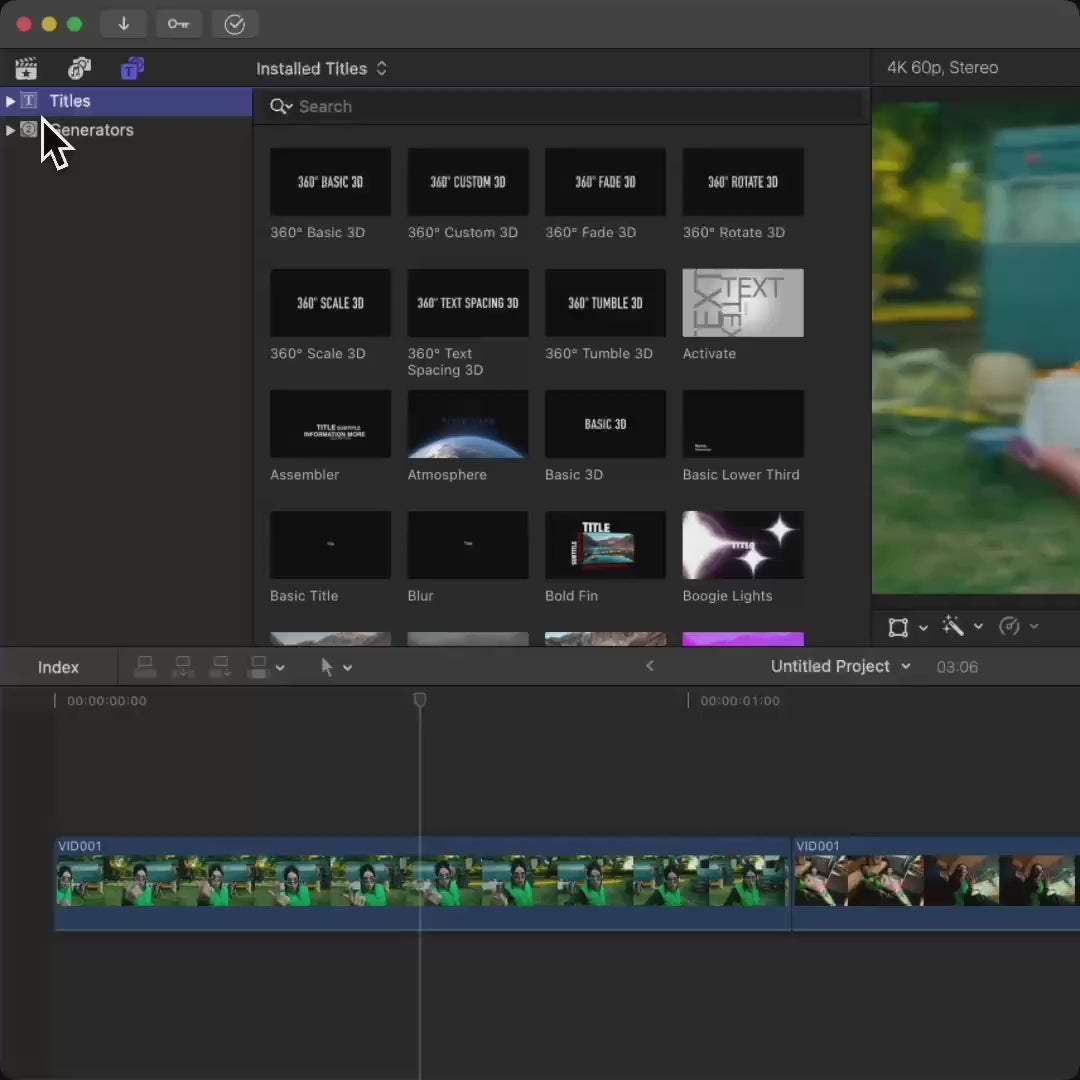The width and height of the screenshot is (1080, 1080).
Task: Open the Libraries sidebar clapperboard icon
Action: (x=26, y=69)
